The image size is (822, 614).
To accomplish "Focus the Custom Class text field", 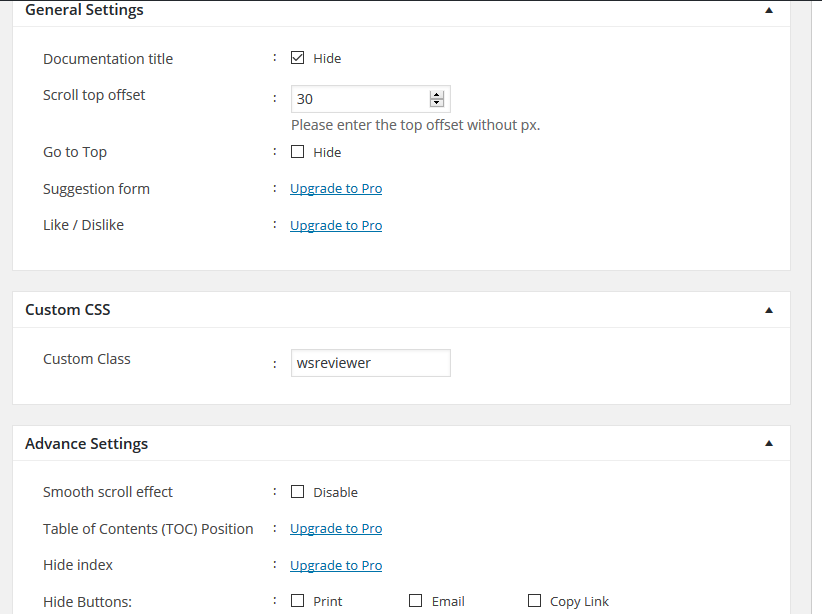I will tap(371, 363).
